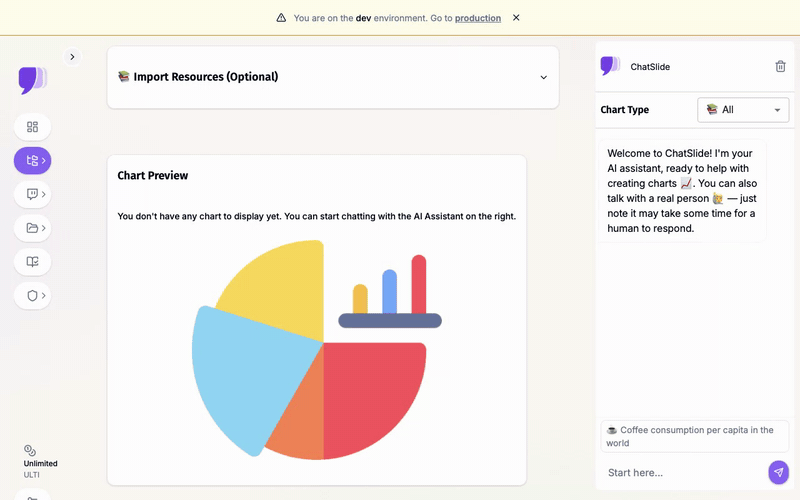Viewport: 800px width, 500px height.
Task: Click the Chart Type label
Action: click(x=624, y=110)
